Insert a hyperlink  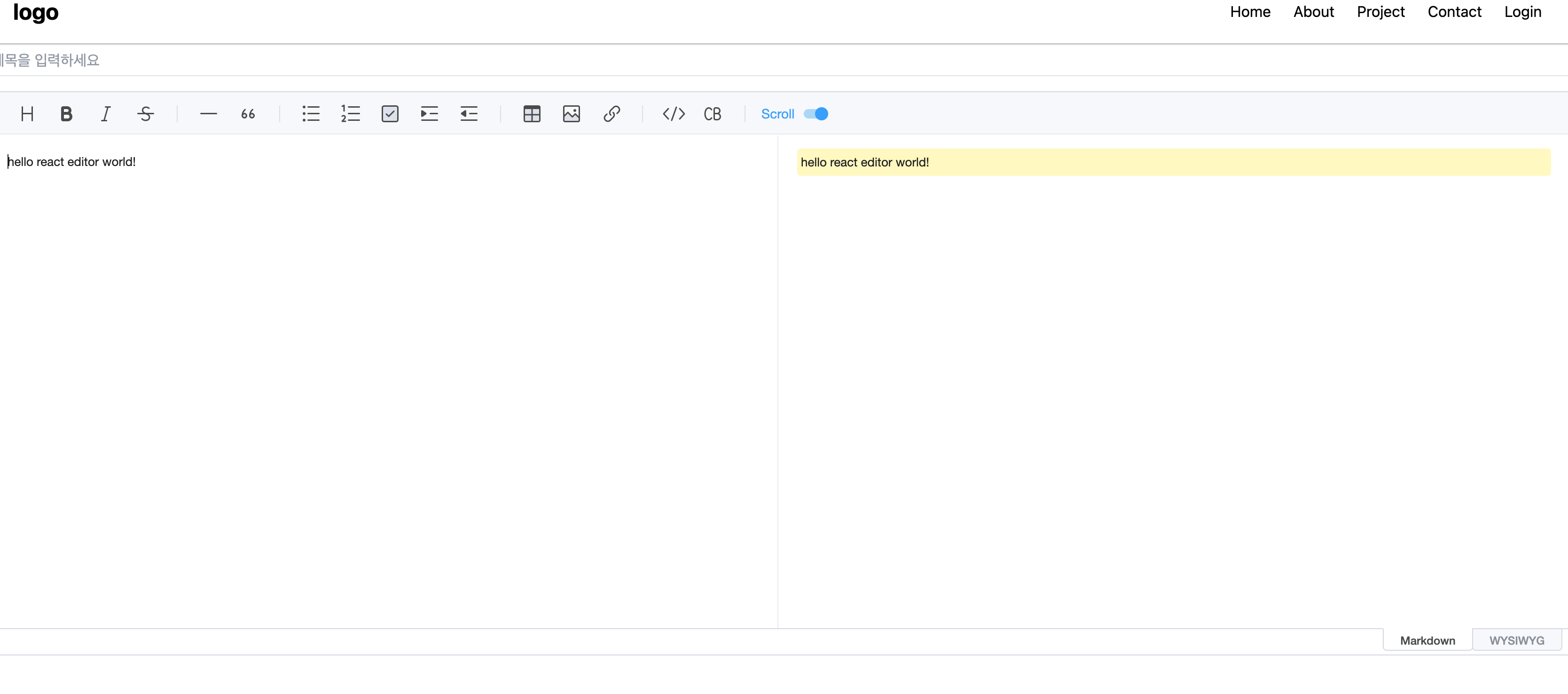[611, 114]
